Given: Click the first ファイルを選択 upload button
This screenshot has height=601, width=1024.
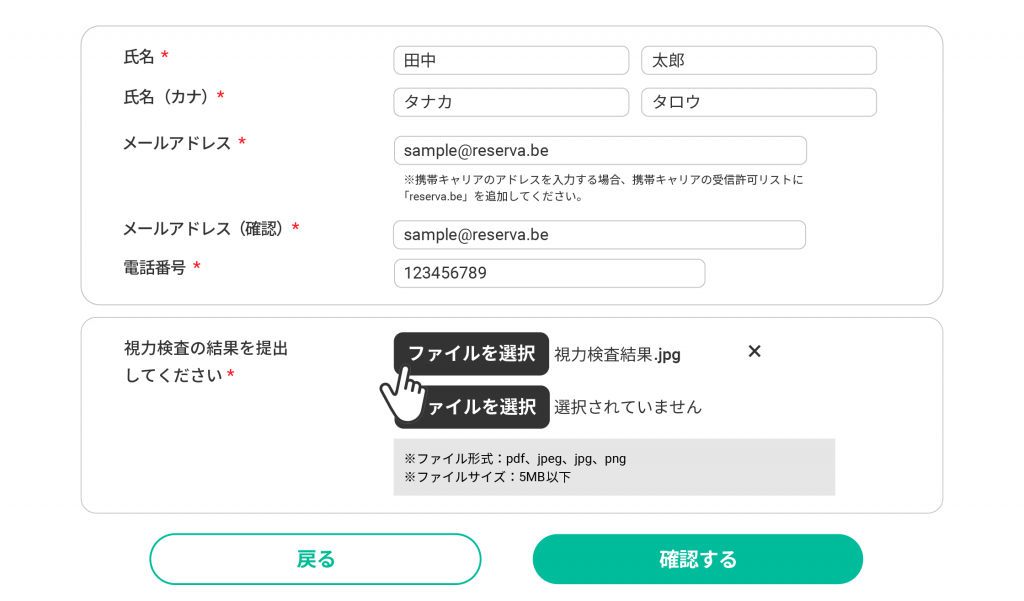Looking at the screenshot, I should tap(471, 354).
